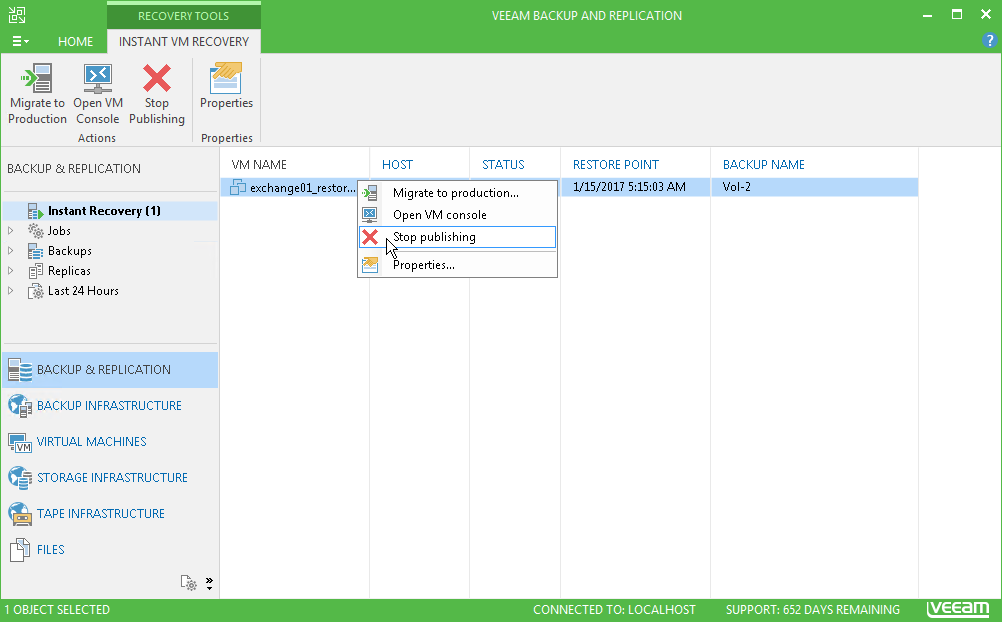Click the help question mark icon
Screen dimensions: 1002x622
tap(989, 41)
